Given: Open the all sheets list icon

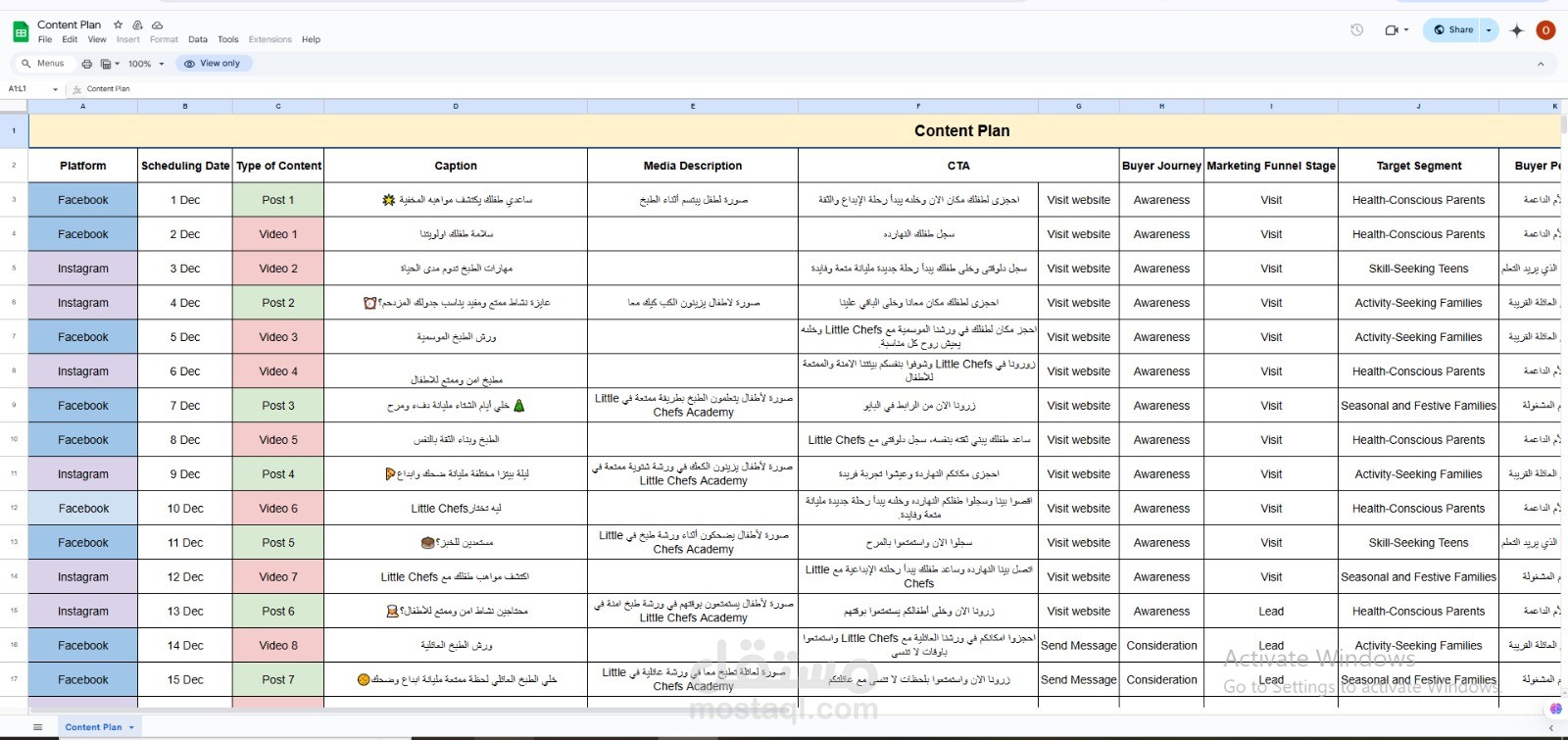Looking at the screenshot, I should (38, 727).
